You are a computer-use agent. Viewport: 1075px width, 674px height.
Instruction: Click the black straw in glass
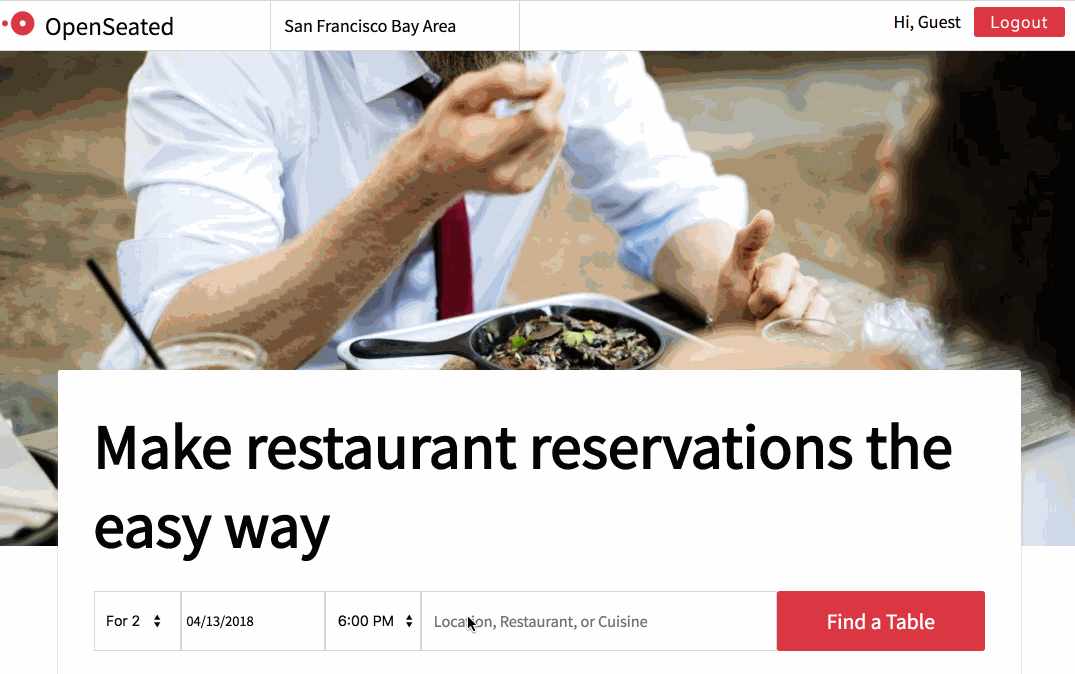coord(127,313)
